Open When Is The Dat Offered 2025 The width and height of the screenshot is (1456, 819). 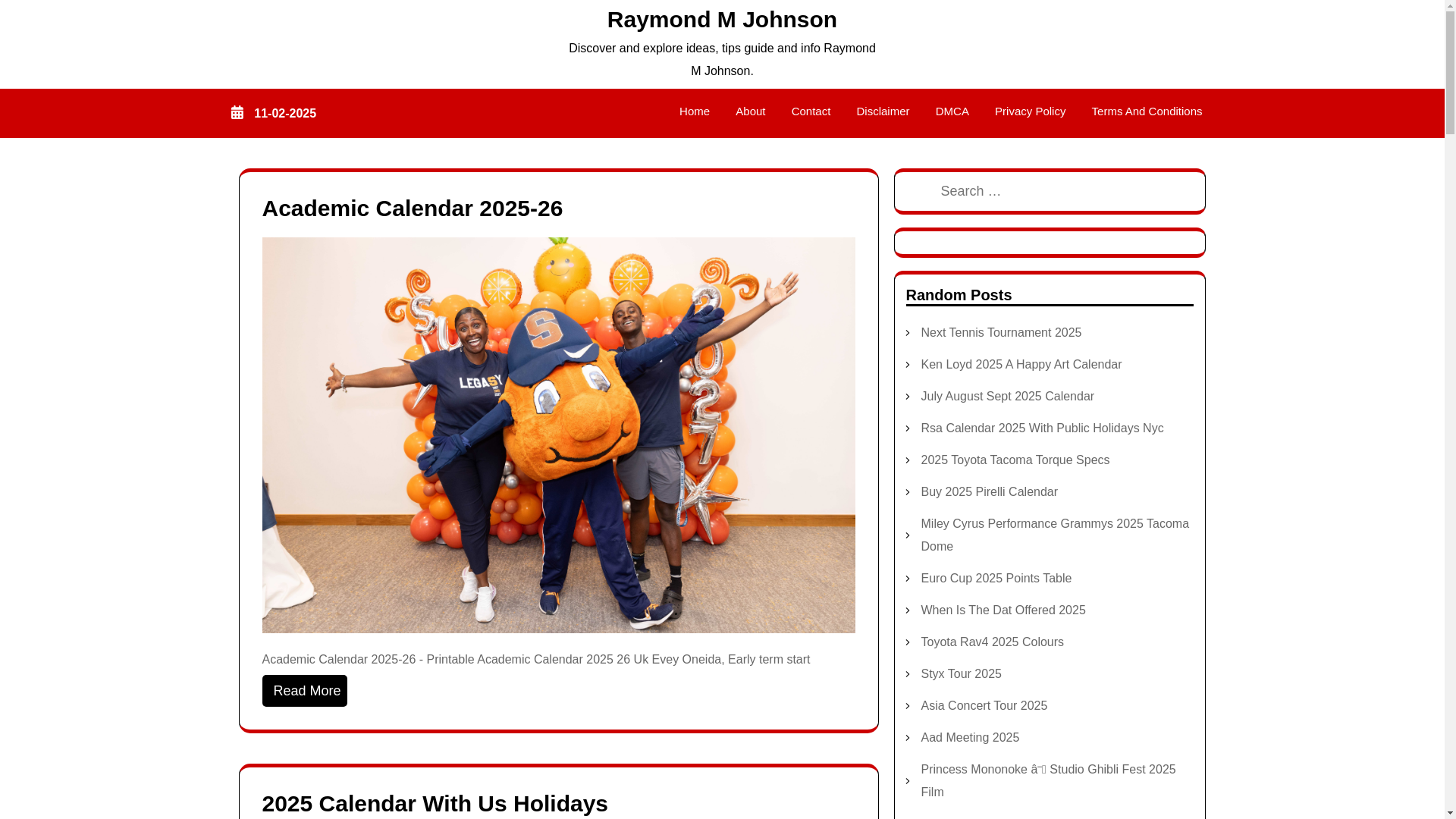(x=1003, y=610)
